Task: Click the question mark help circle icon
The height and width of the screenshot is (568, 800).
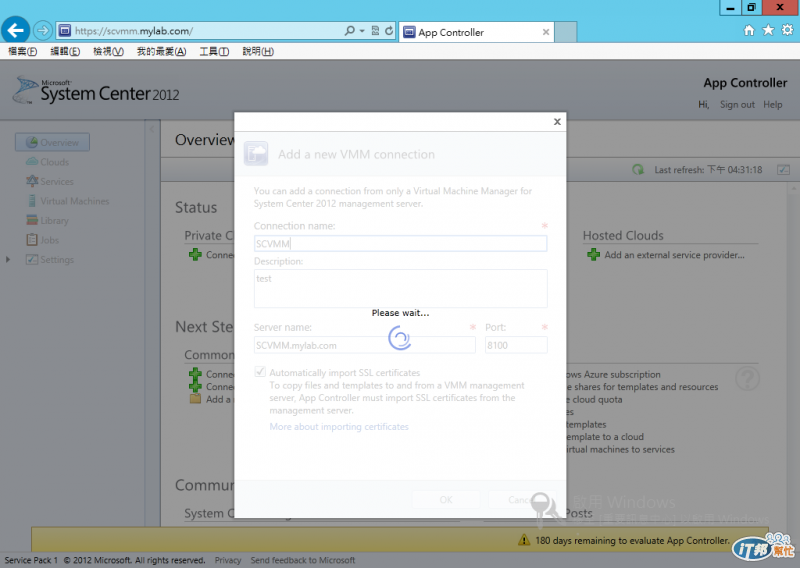Action: click(x=747, y=379)
